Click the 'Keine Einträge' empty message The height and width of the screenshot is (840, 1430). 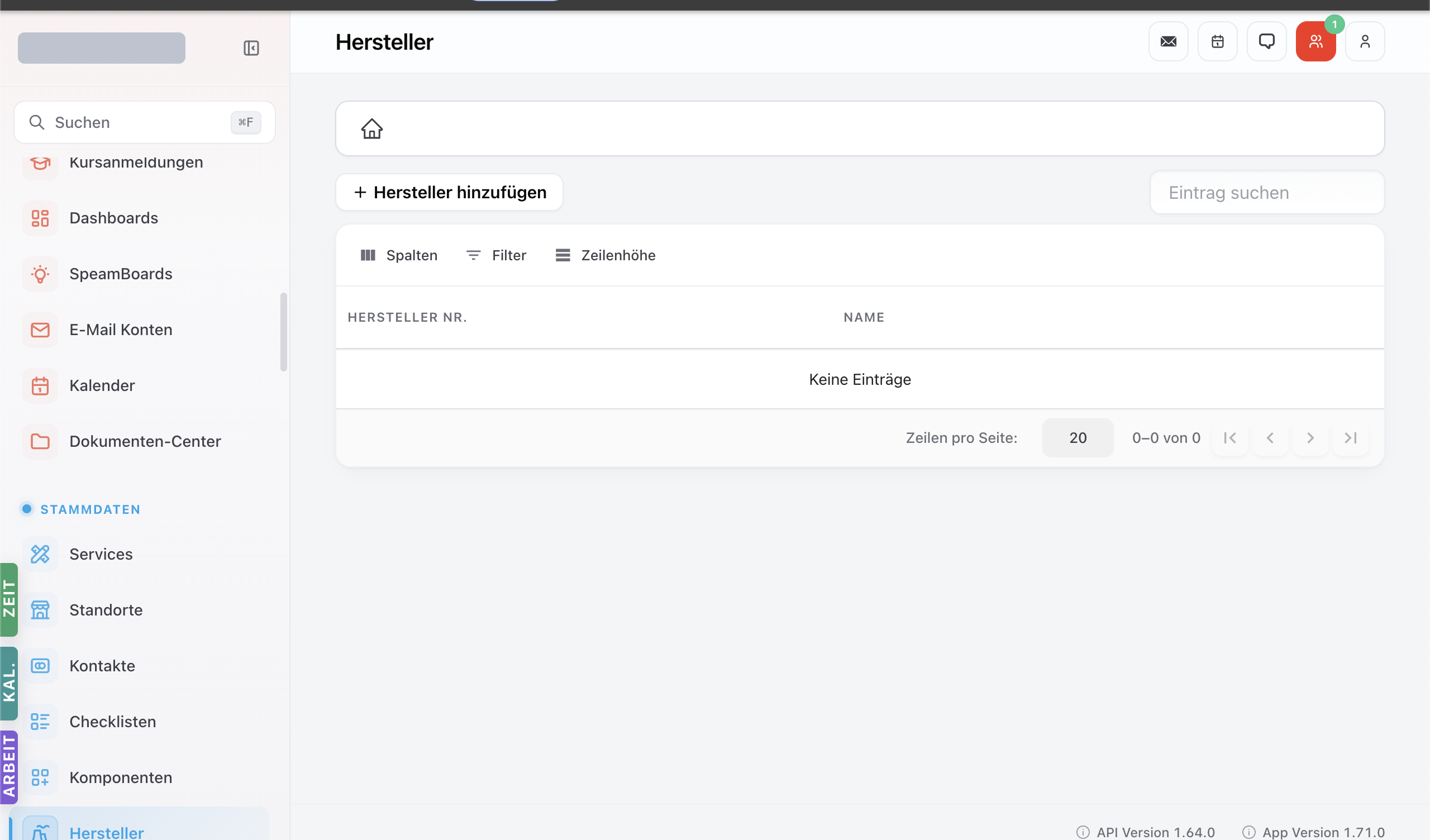pyautogui.click(x=860, y=379)
